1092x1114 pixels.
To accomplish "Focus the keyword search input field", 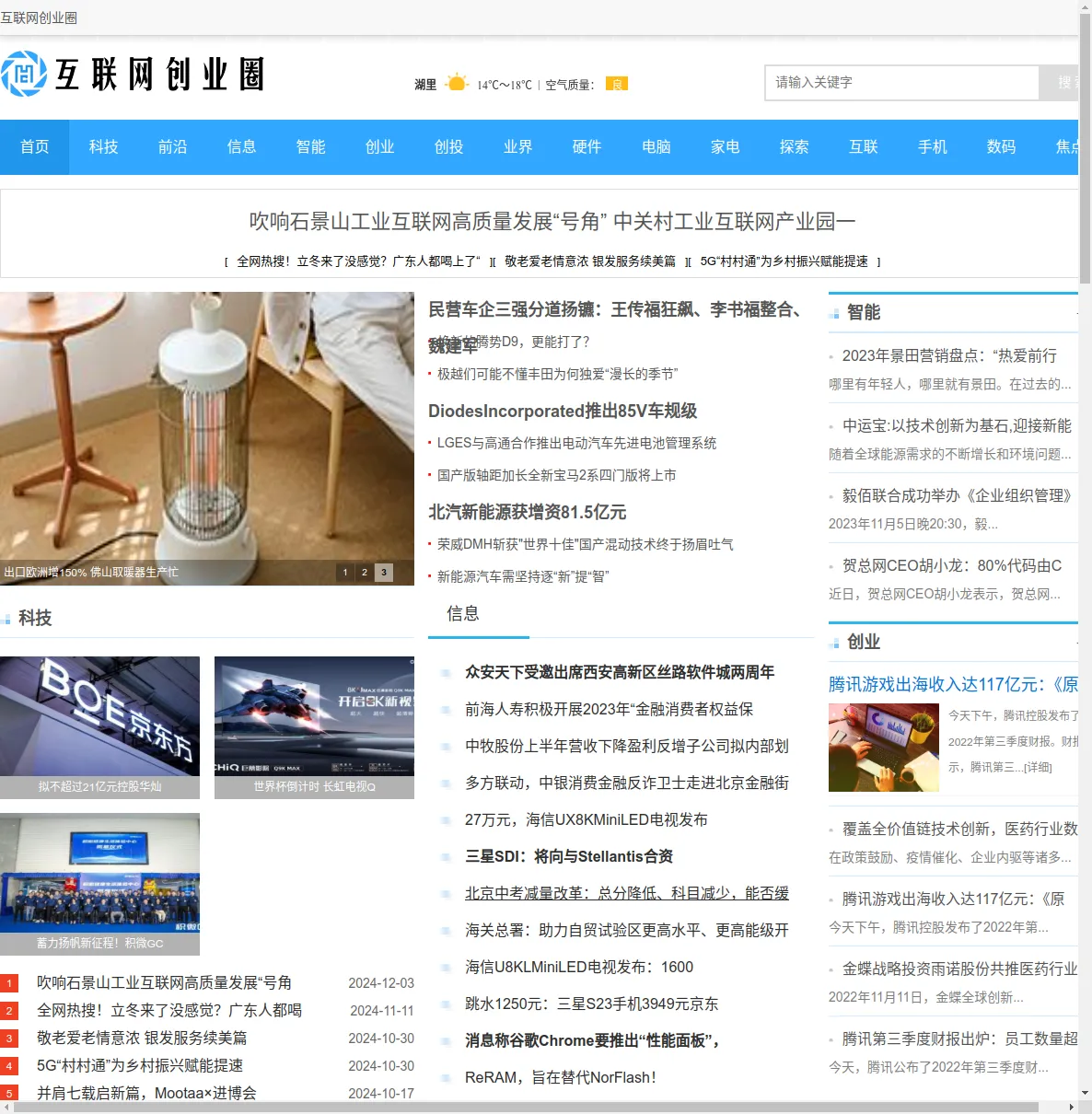I will 901,83.
